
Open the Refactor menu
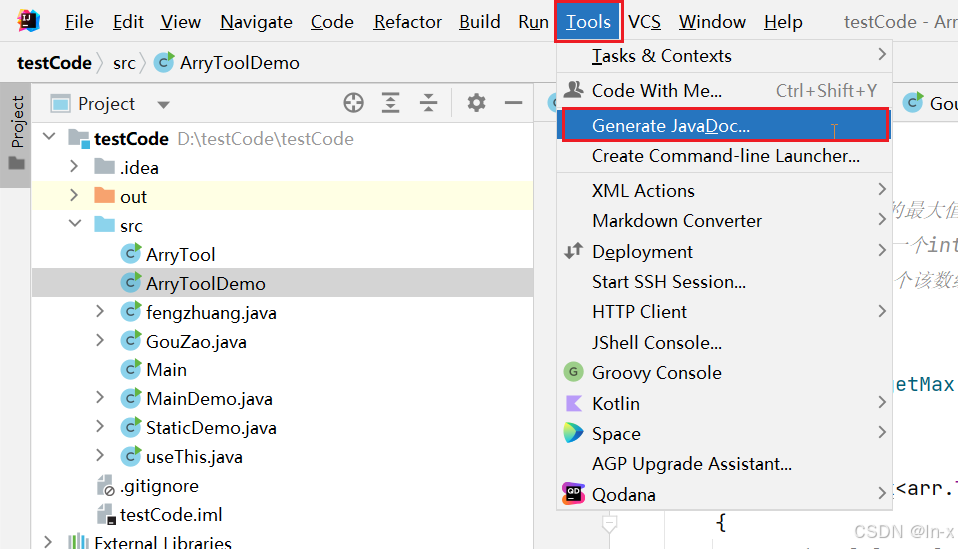pos(408,22)
